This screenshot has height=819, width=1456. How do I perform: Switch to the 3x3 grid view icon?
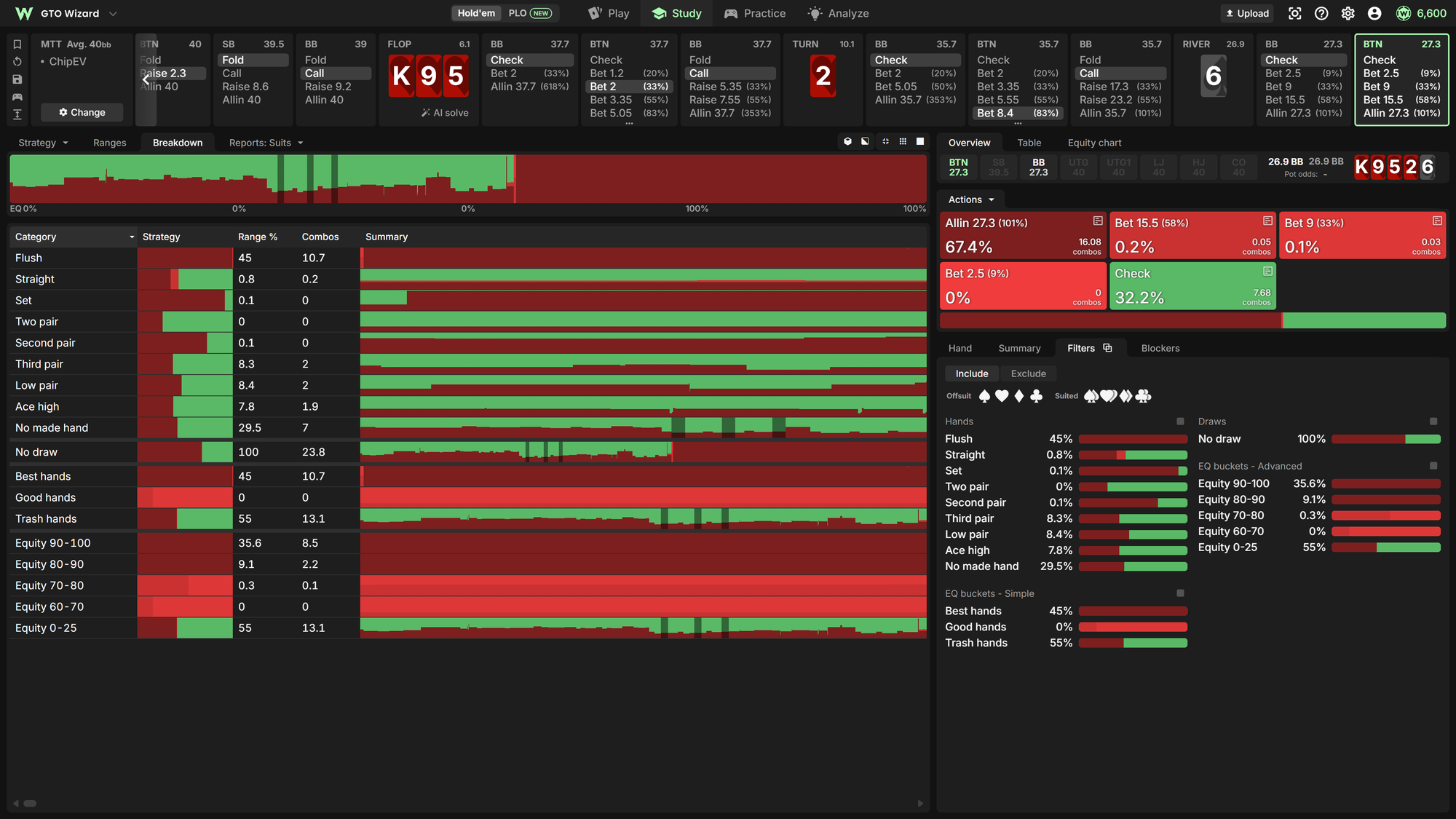tap(903, 141)
